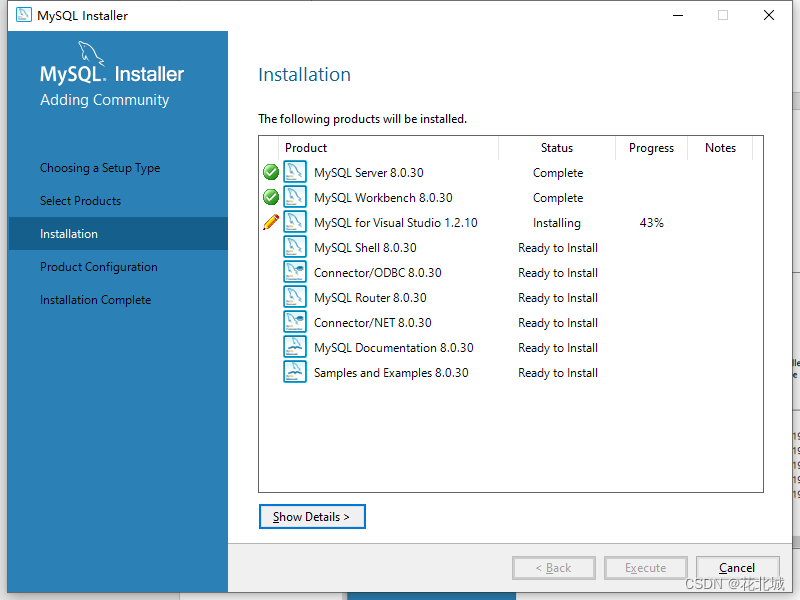Click the MySQL Server 8.0.30 product icon
The height and width of the screenshot is (600, 800).
(295, 172)
